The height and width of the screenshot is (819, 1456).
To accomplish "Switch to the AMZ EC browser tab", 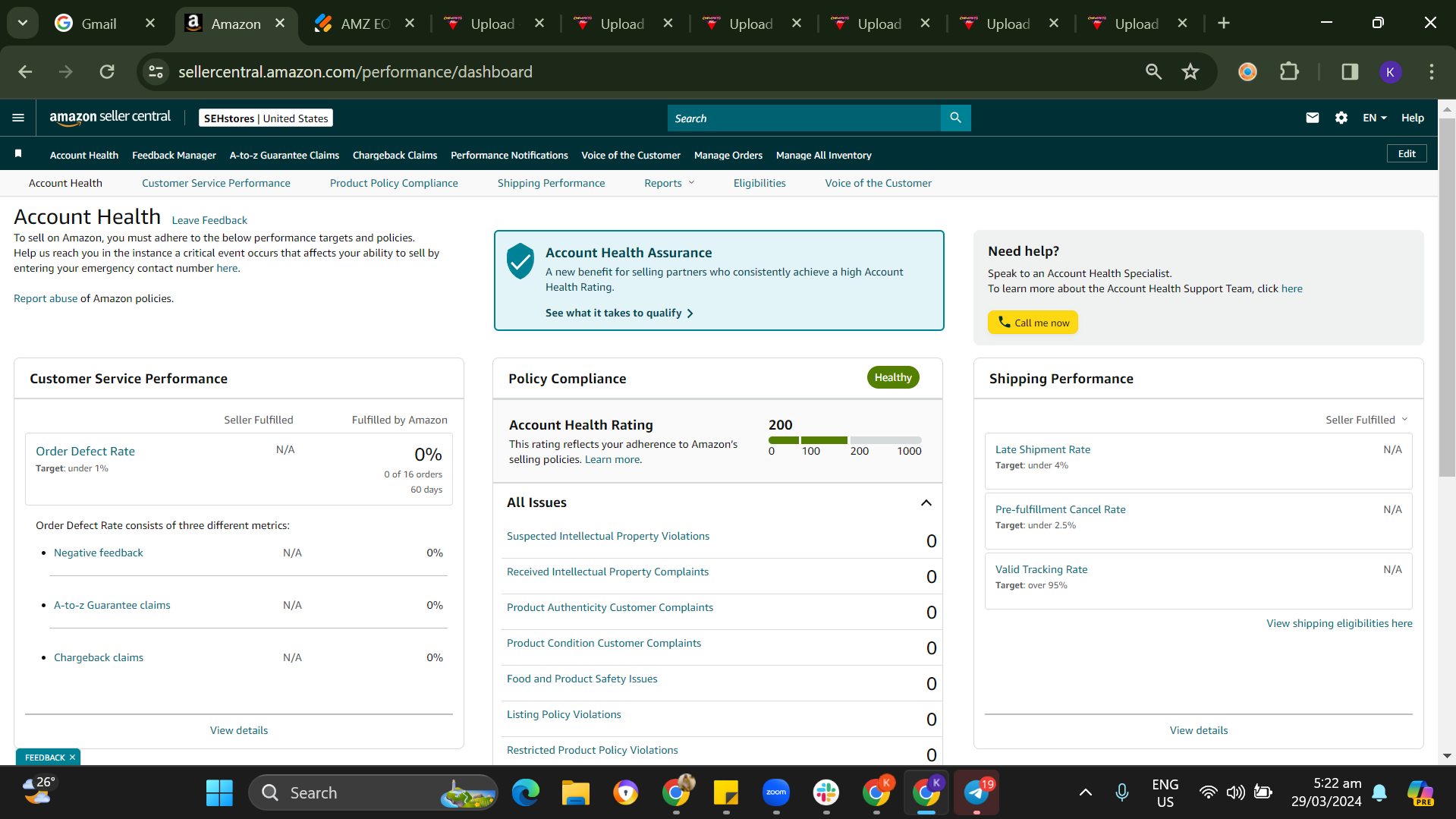I will tap(364, 24).
